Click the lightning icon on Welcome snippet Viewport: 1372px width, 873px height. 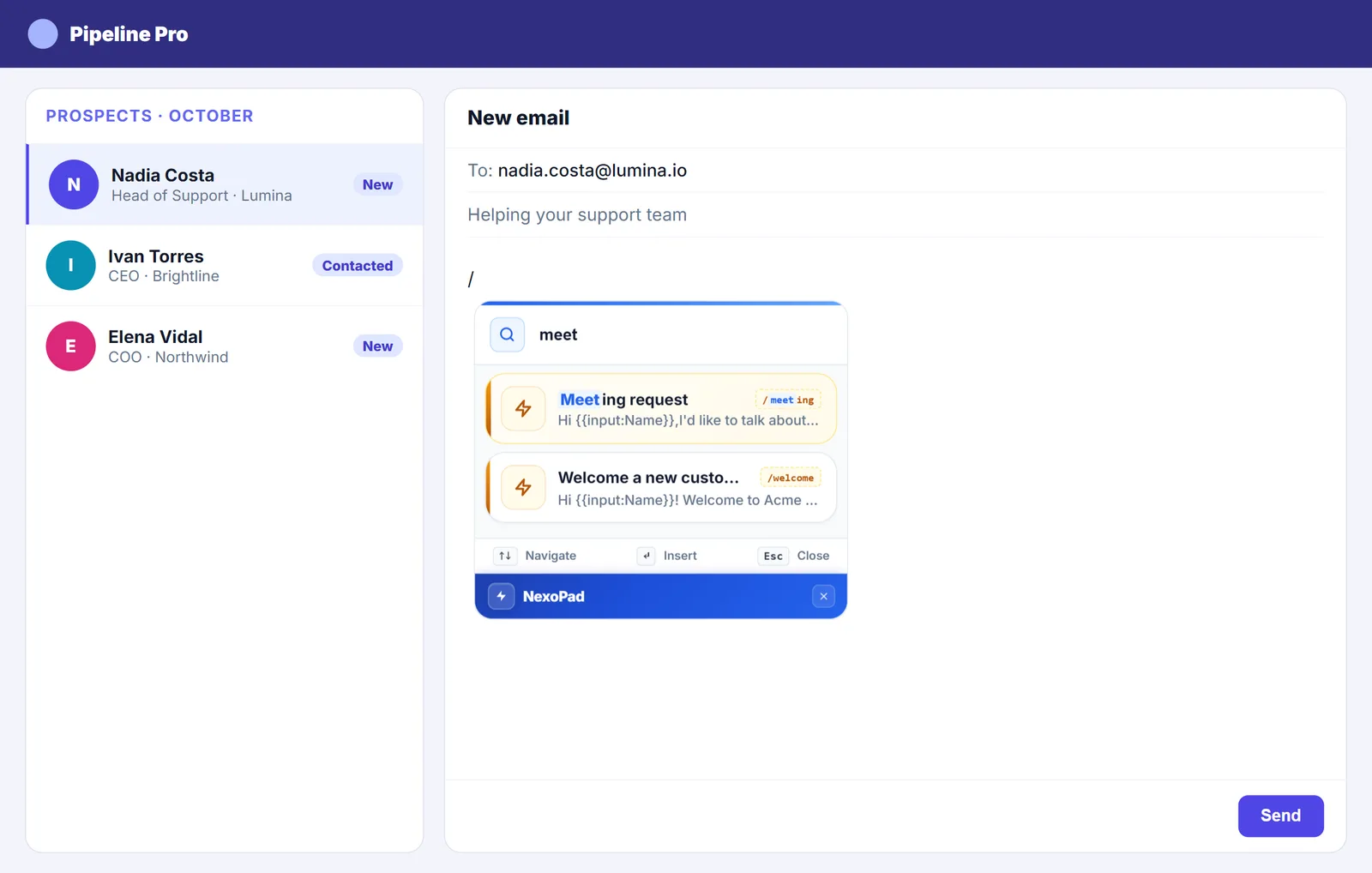point(523,488)
